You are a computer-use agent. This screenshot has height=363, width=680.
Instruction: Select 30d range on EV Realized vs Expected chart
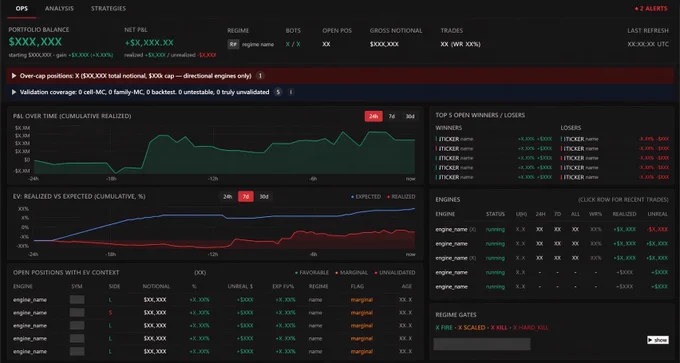tap(264, 196)
